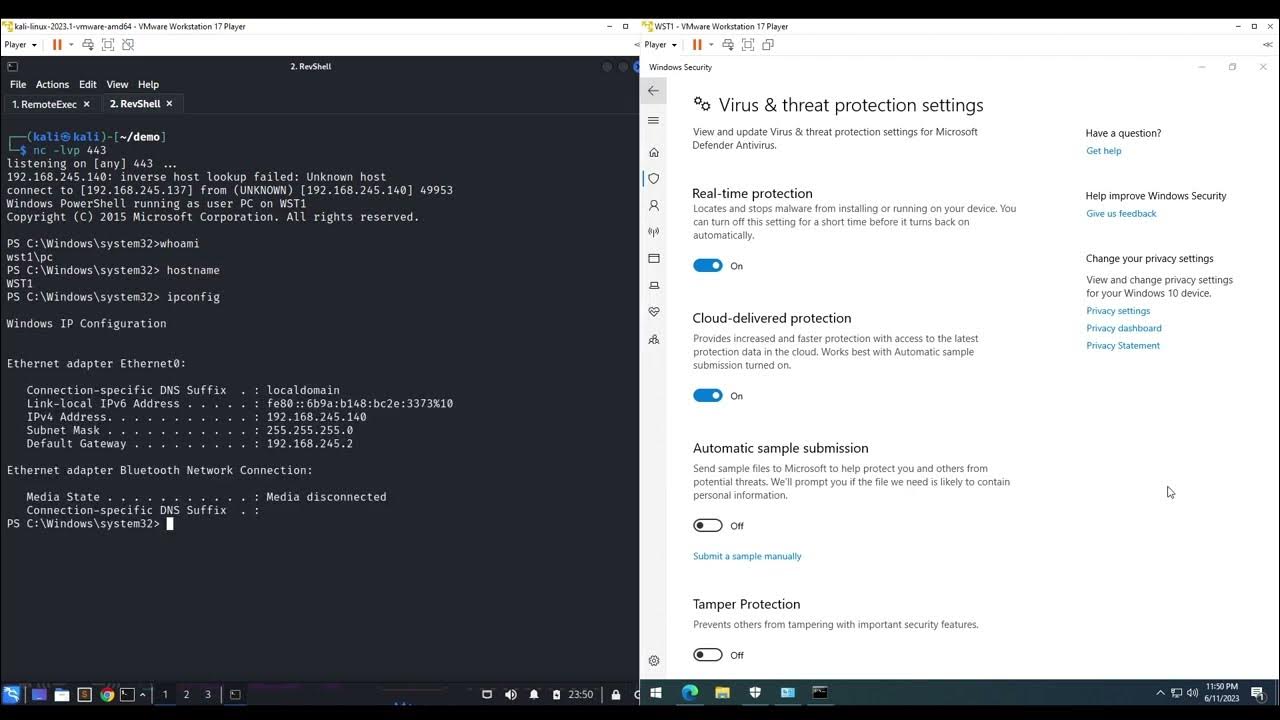1280x720 pixels.
Task: Open Privacy Statement link
Action: point(1123,346)
